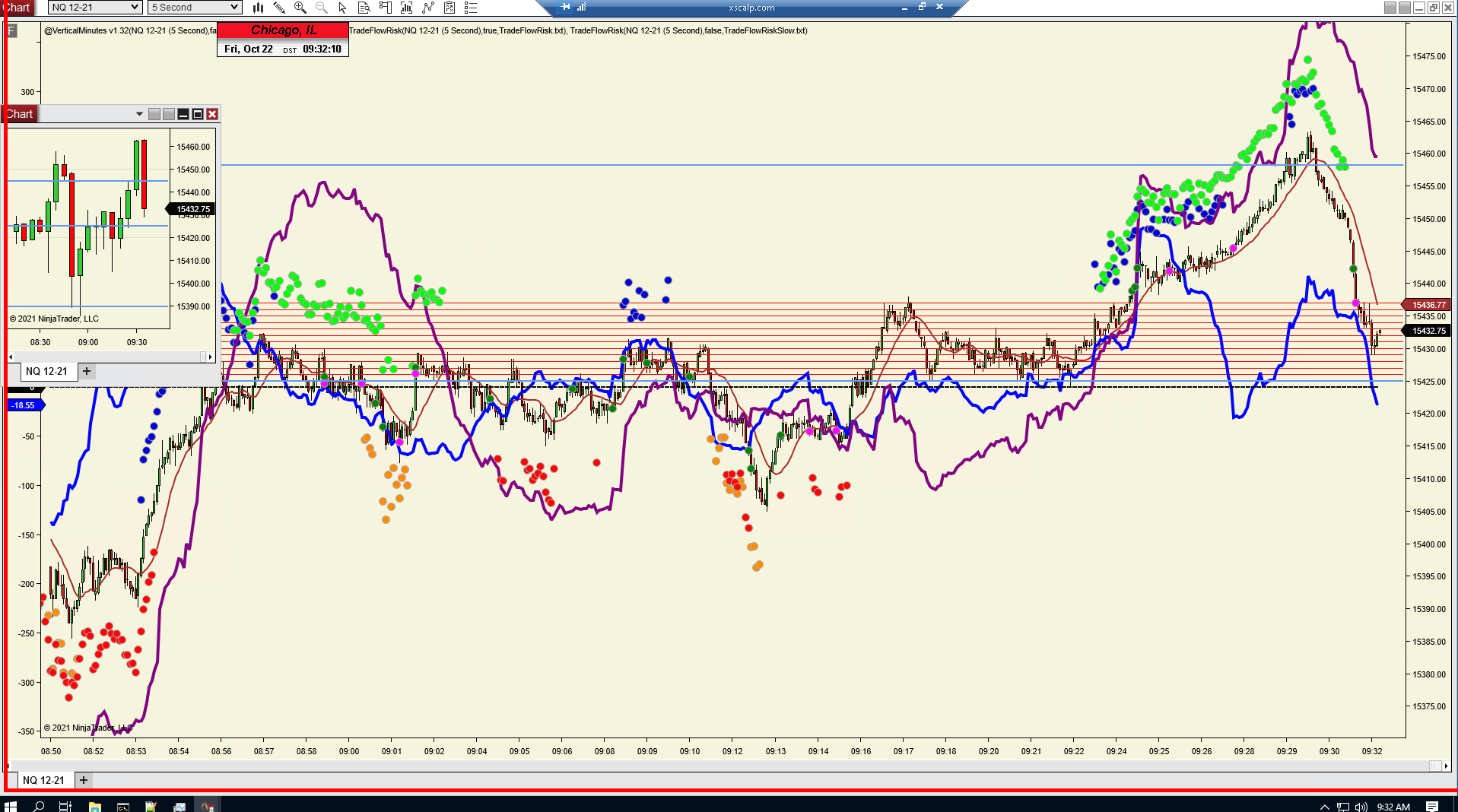Click the 15432.75 marker in small chart

coord(192,209)
